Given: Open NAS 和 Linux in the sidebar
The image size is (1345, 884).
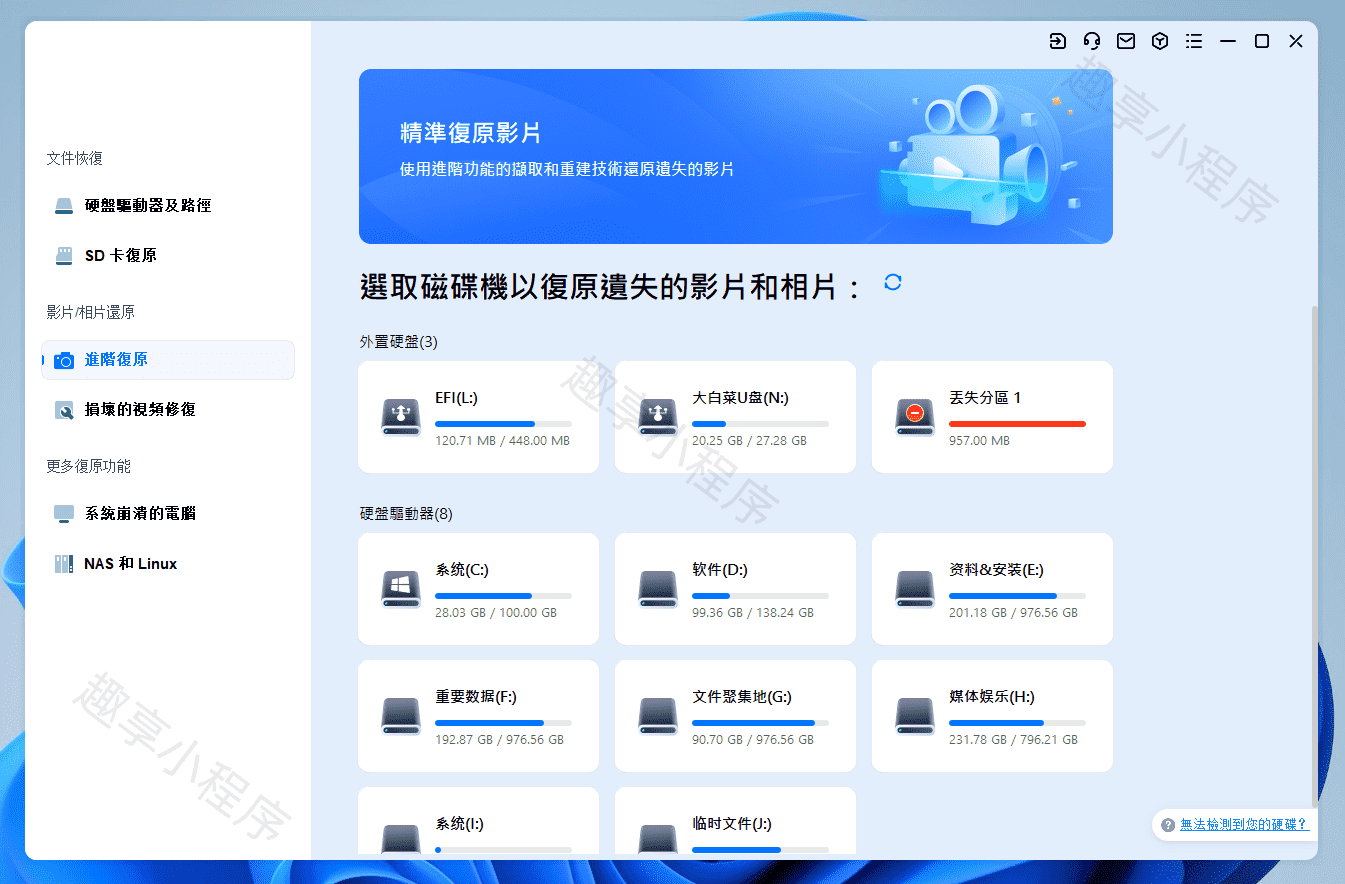Looking at the screenshot, I should 168,564.
